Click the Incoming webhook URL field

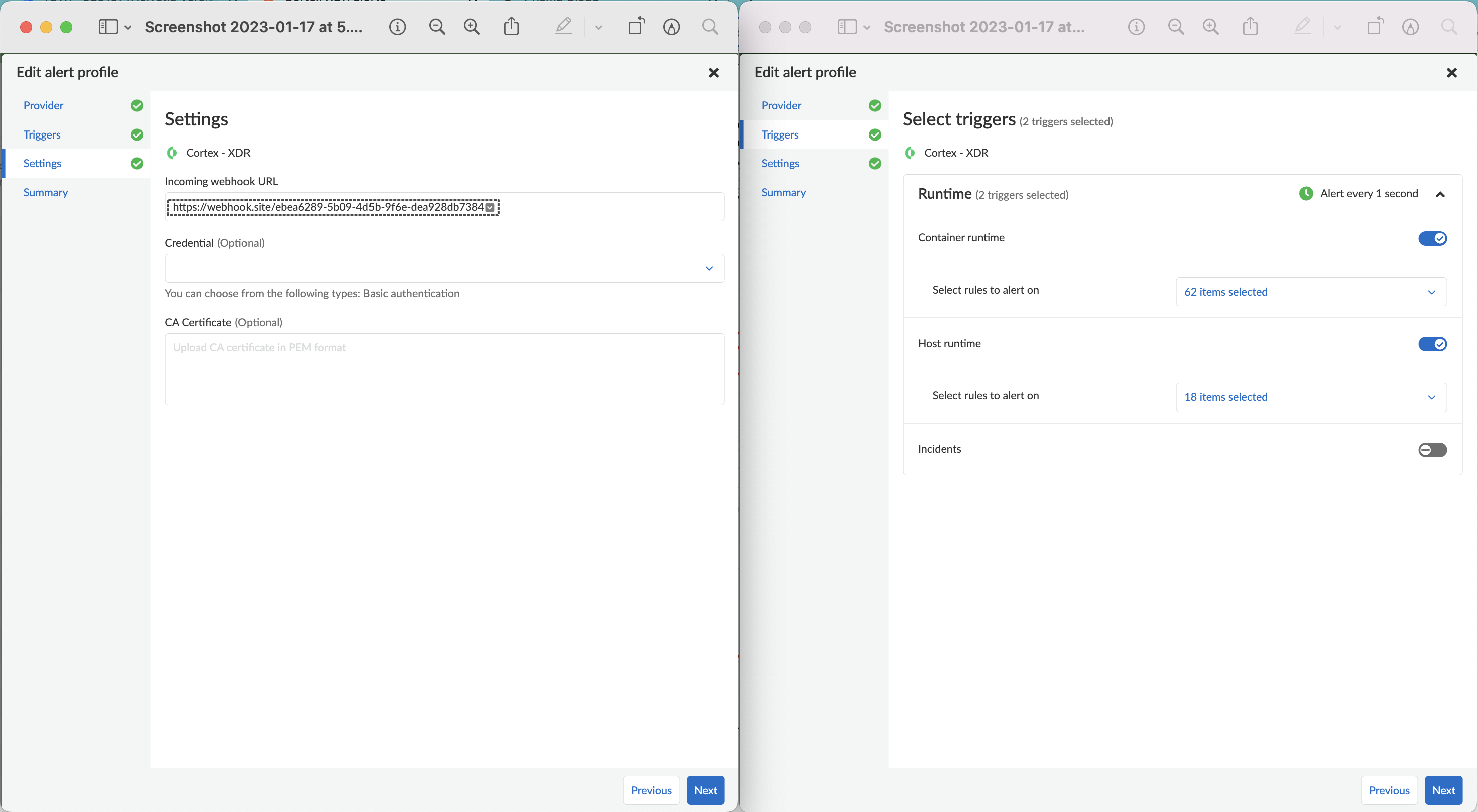[x=445, y=207]
